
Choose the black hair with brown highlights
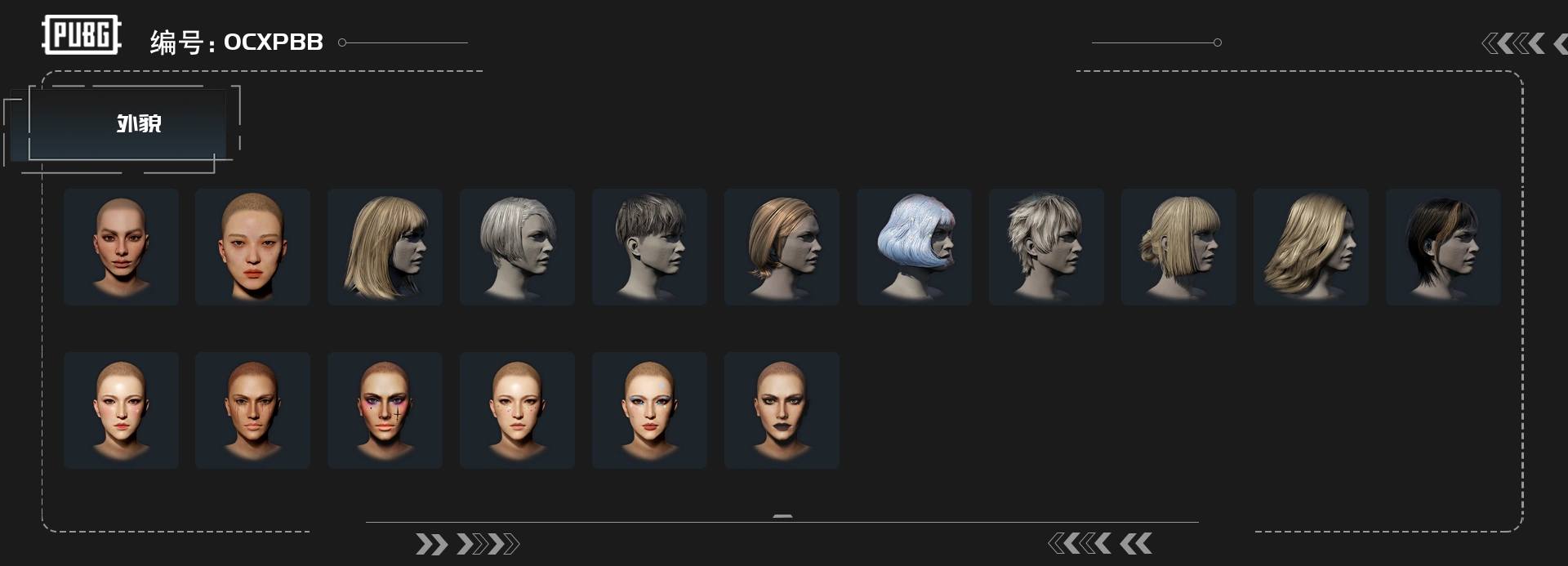[1443, 247]
